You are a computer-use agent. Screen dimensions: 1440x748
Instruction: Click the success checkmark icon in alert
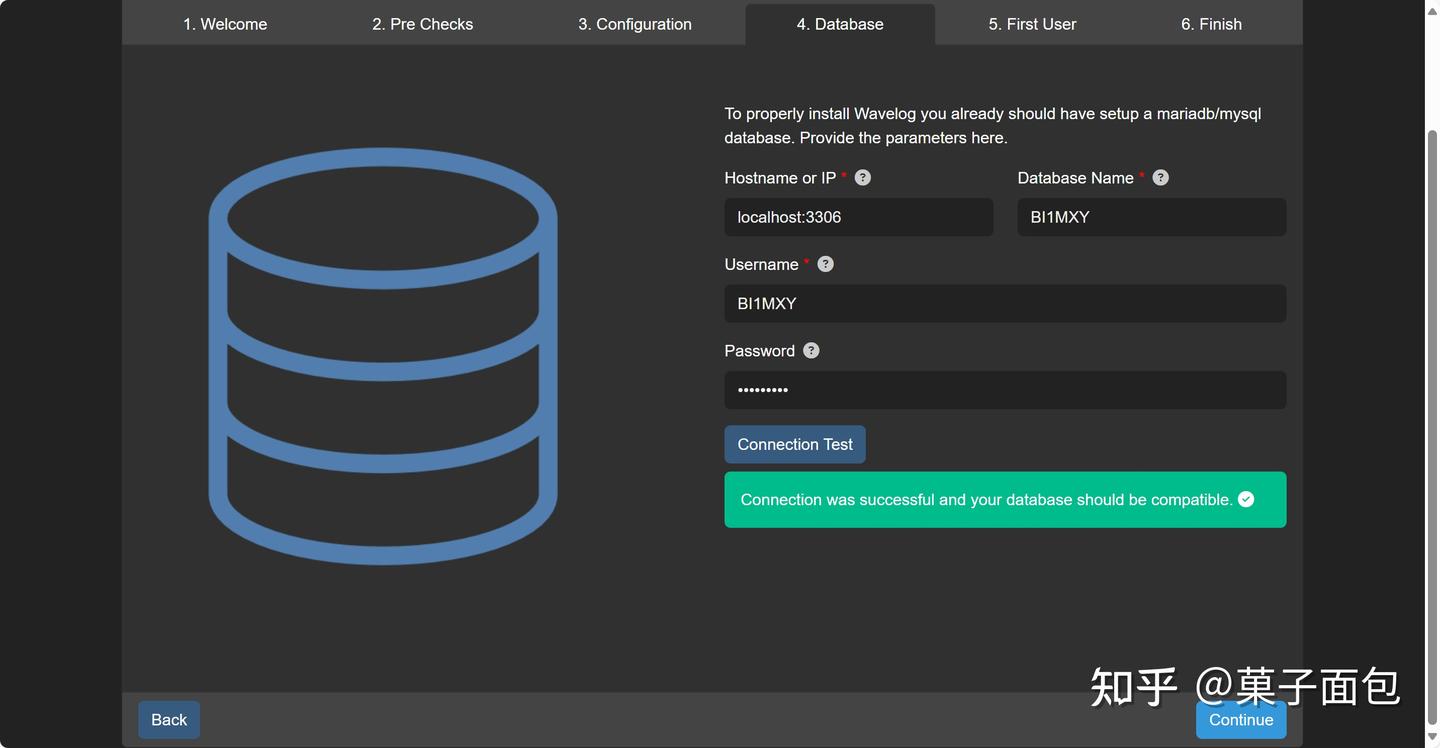coord(1246,499)
